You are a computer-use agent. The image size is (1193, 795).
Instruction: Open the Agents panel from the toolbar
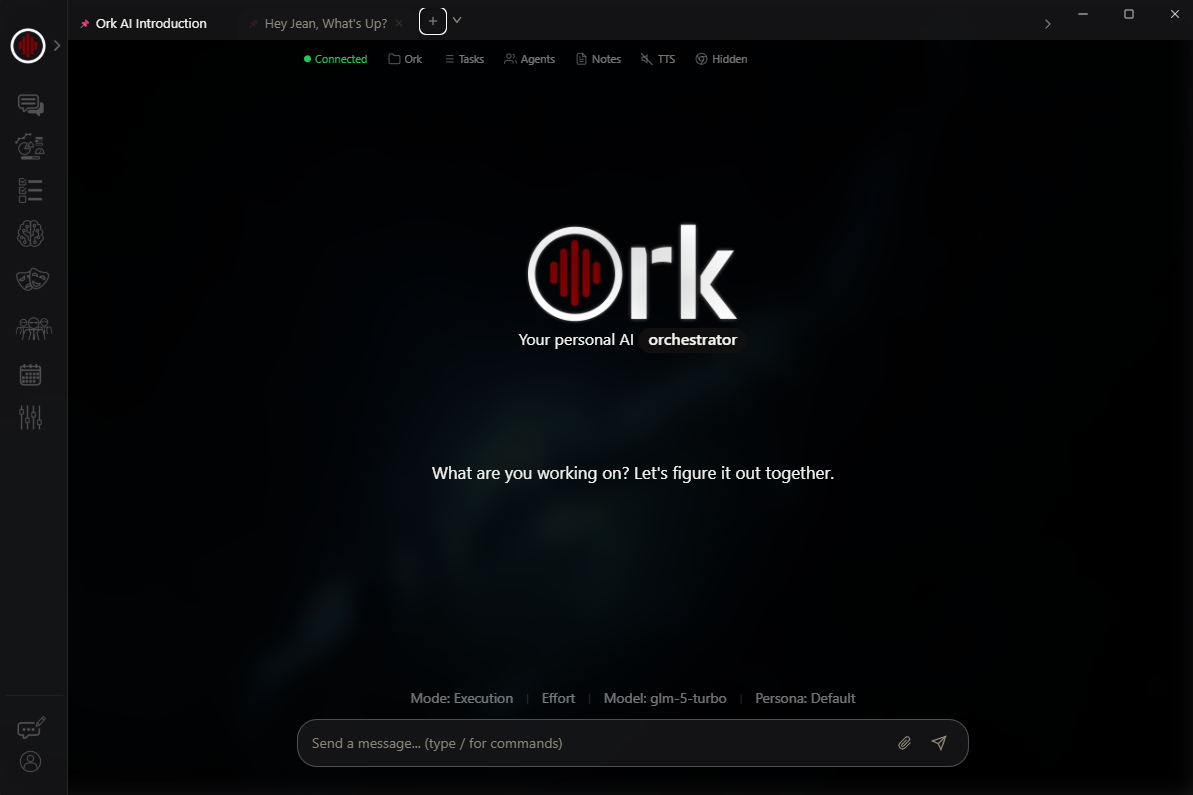pos(530,59)
